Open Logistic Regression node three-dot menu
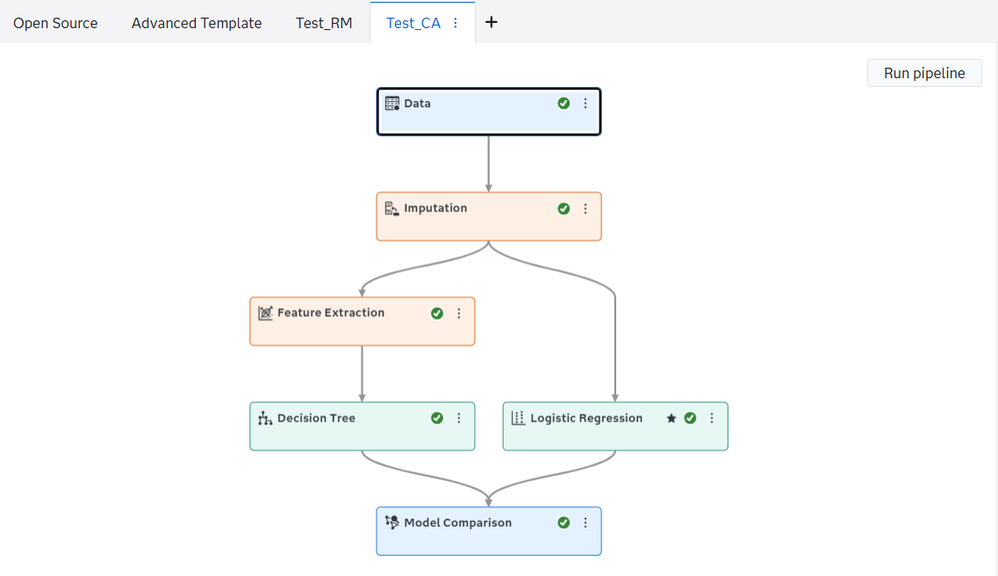This screenshot has height=576, width=998. [x=712, y=418]
